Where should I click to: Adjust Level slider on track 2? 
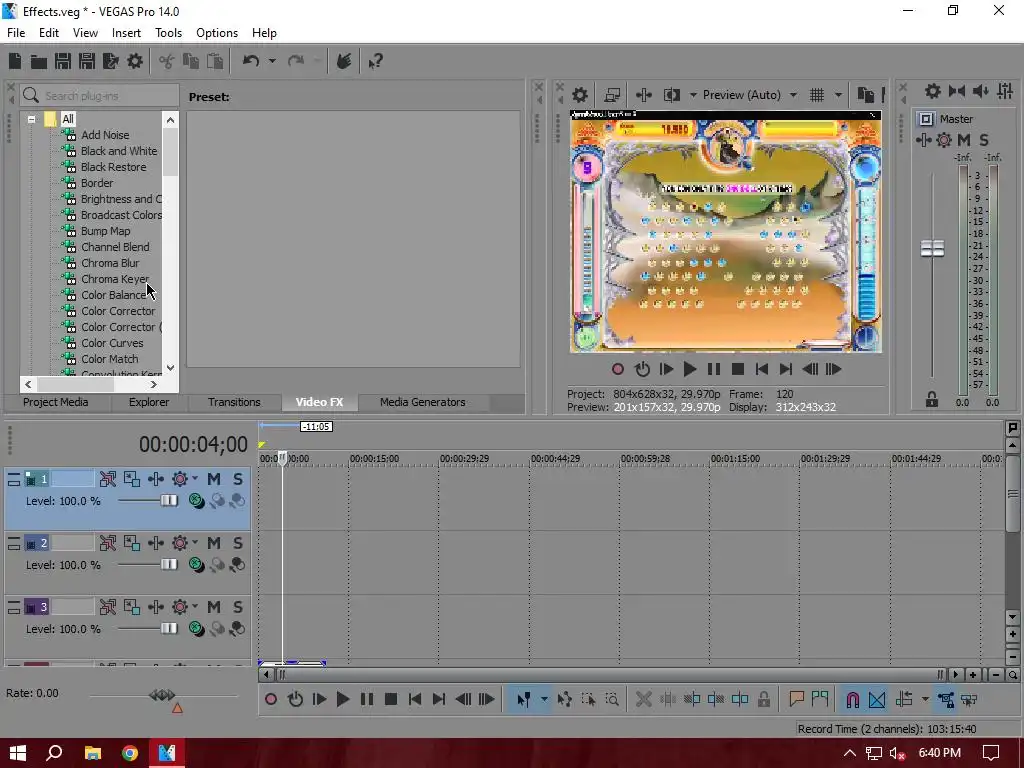tap(168, 564)
